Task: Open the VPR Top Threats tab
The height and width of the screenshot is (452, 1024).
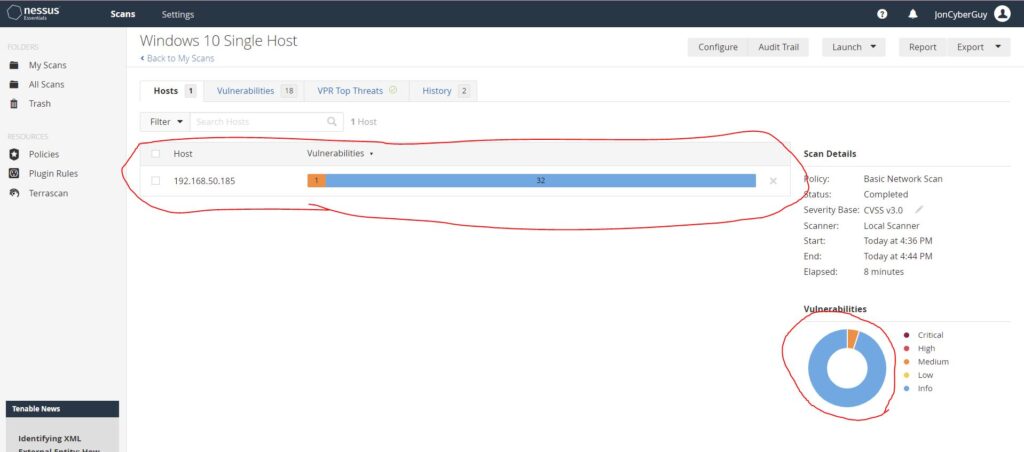Action: 357,91
